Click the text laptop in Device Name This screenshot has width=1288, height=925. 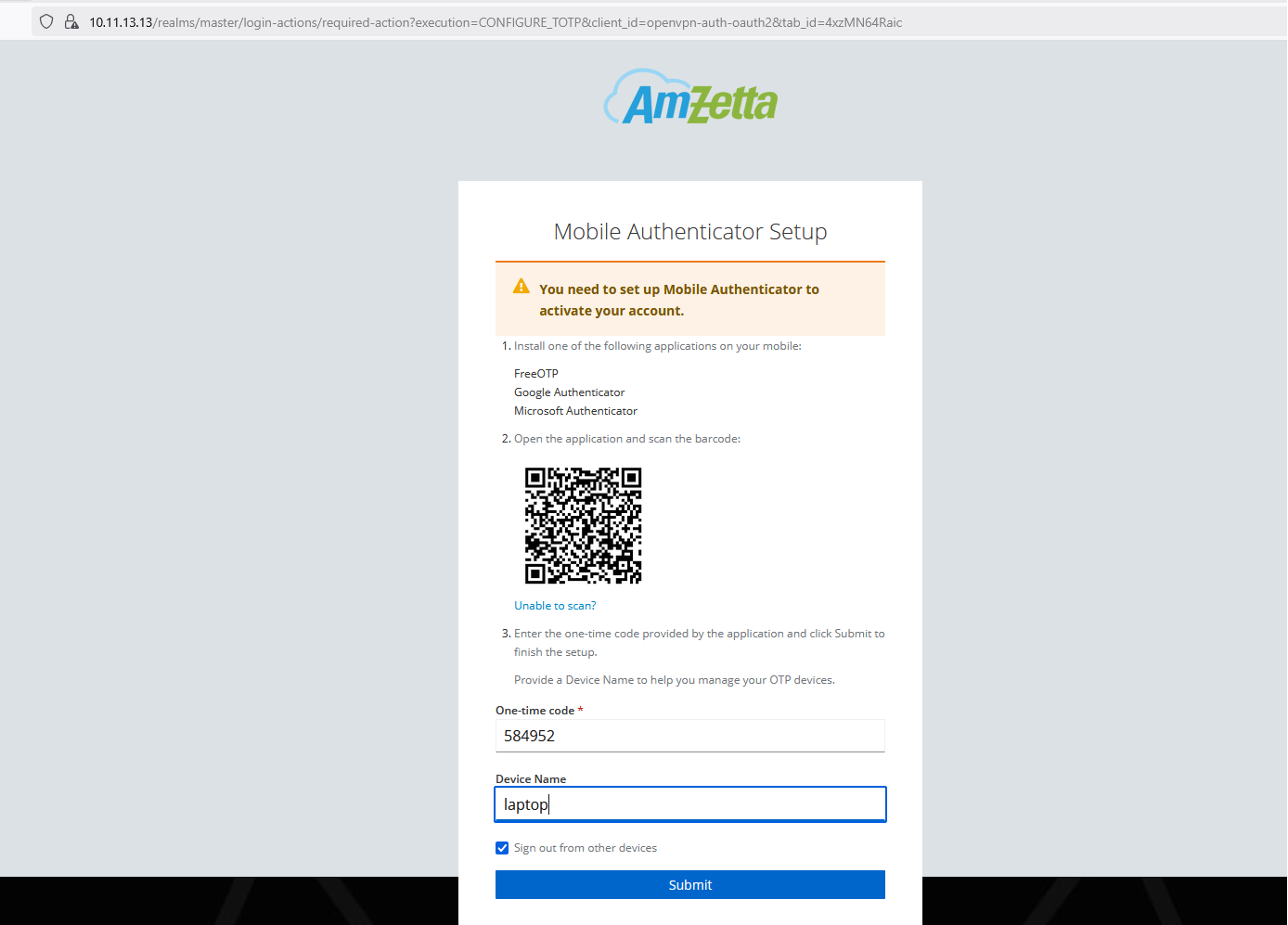[x=524, y=803]
